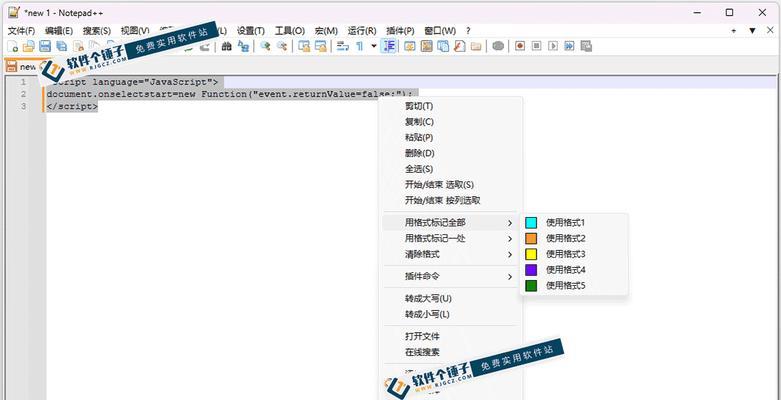Viewport: 781px width, 400px height.
Task: Open the 插件(P) menu
Action: (400, 30)
